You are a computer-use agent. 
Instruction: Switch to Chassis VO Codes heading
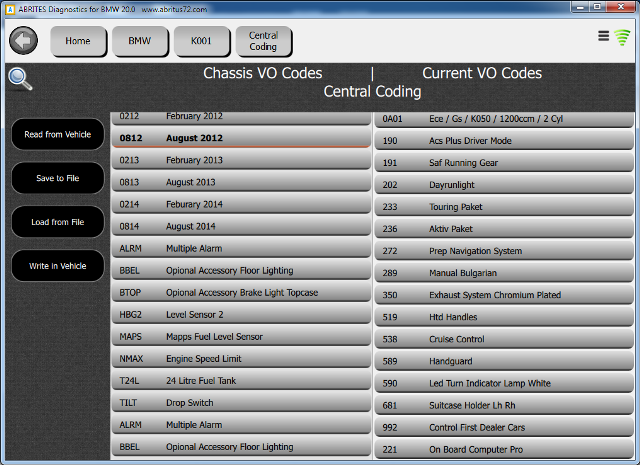coord(262,73)
